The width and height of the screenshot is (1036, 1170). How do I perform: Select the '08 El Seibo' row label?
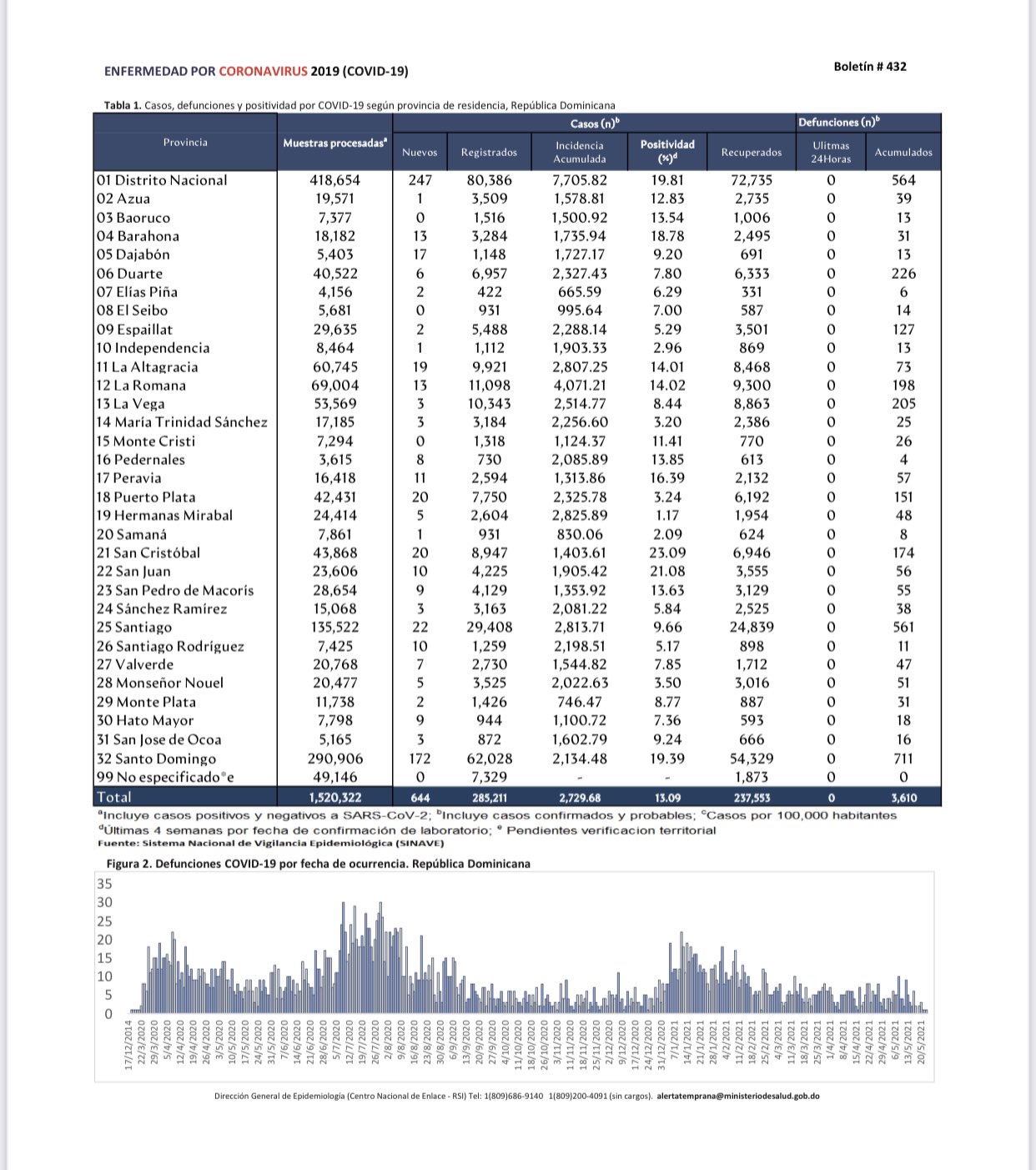pos(132,310)
